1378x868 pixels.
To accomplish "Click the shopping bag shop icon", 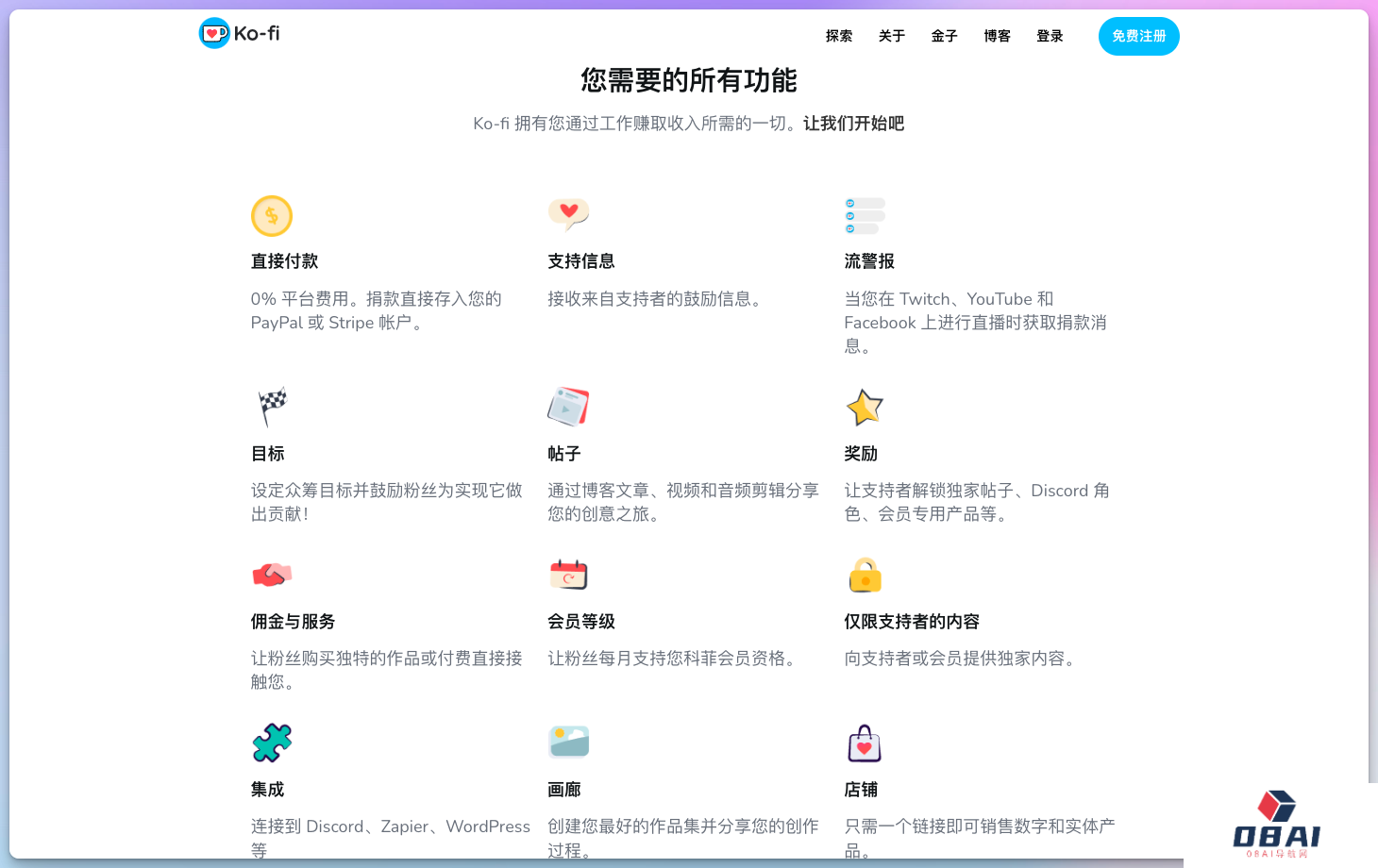I will [x=865, y=743].
